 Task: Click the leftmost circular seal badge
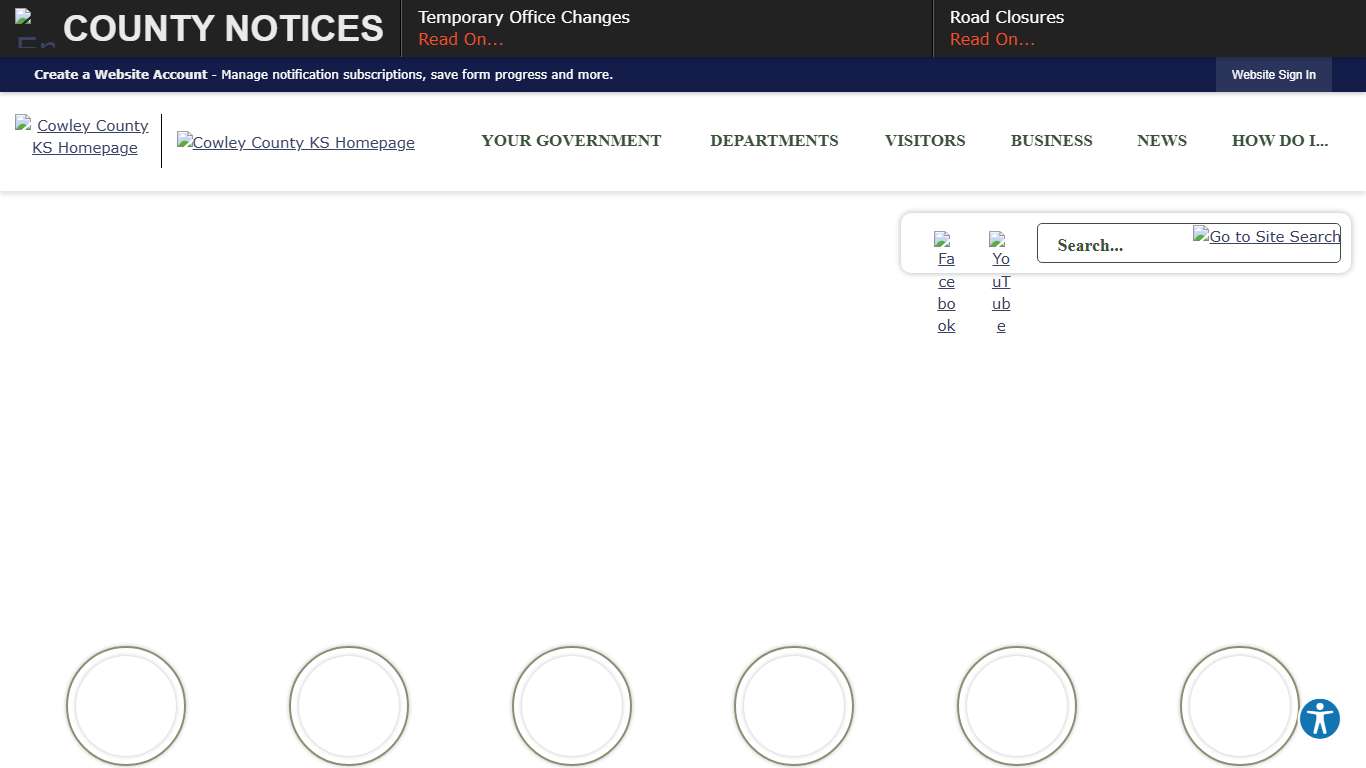coord(125,705)
